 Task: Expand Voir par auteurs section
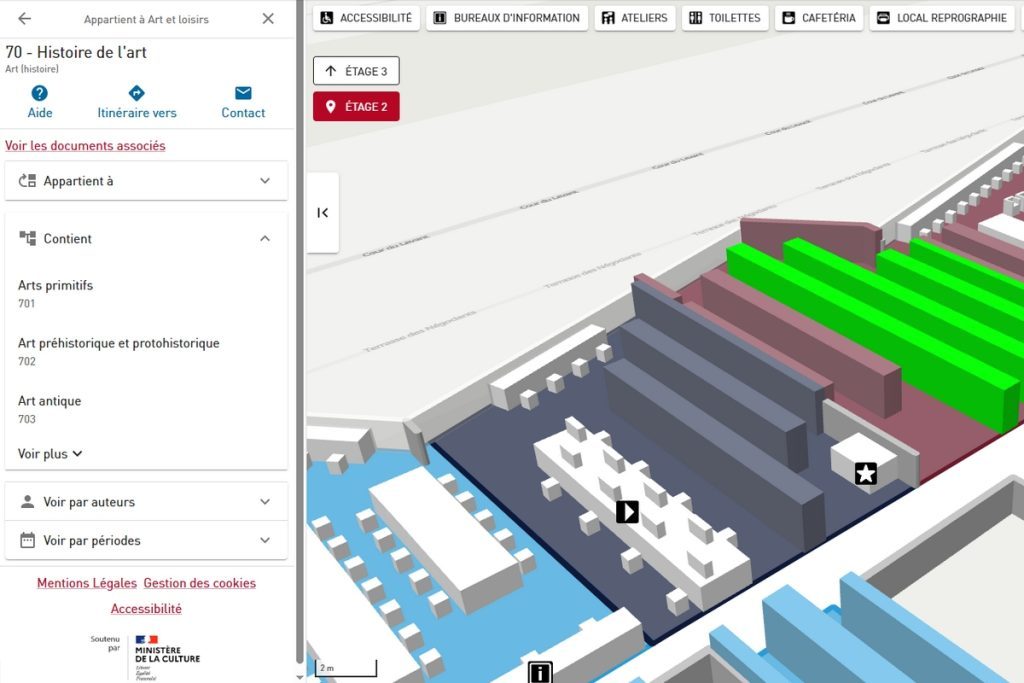click(x=146, y=502)
